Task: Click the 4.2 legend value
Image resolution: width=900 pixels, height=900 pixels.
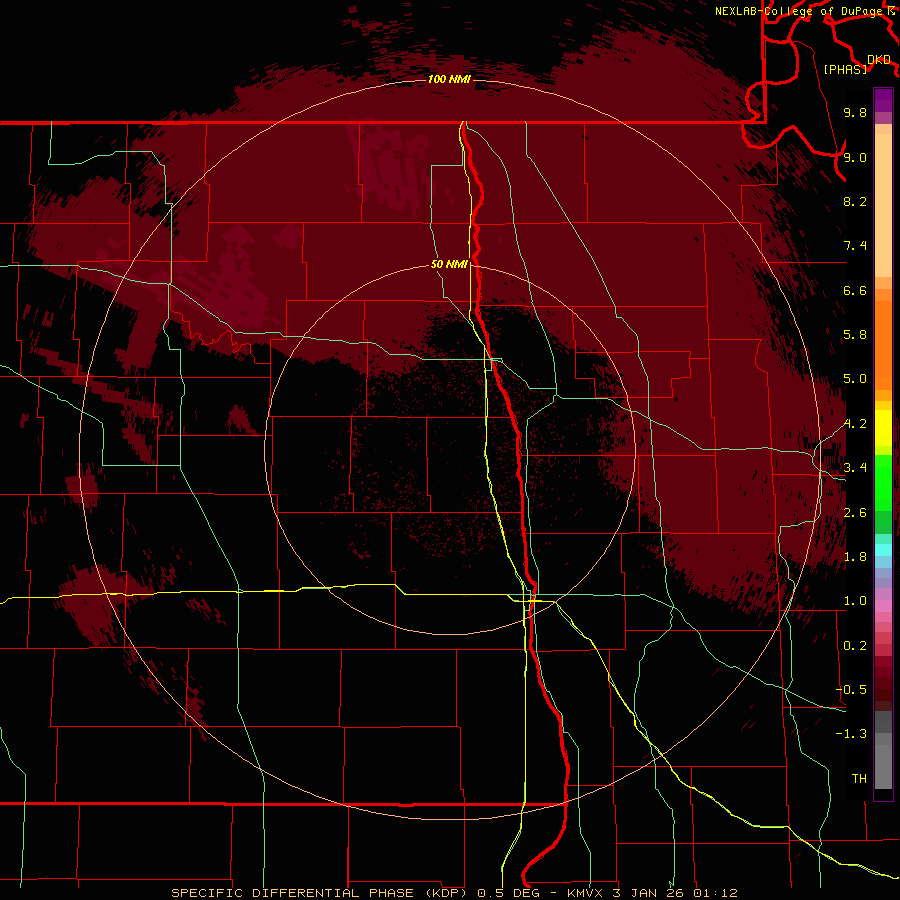Action: [855, 424]
